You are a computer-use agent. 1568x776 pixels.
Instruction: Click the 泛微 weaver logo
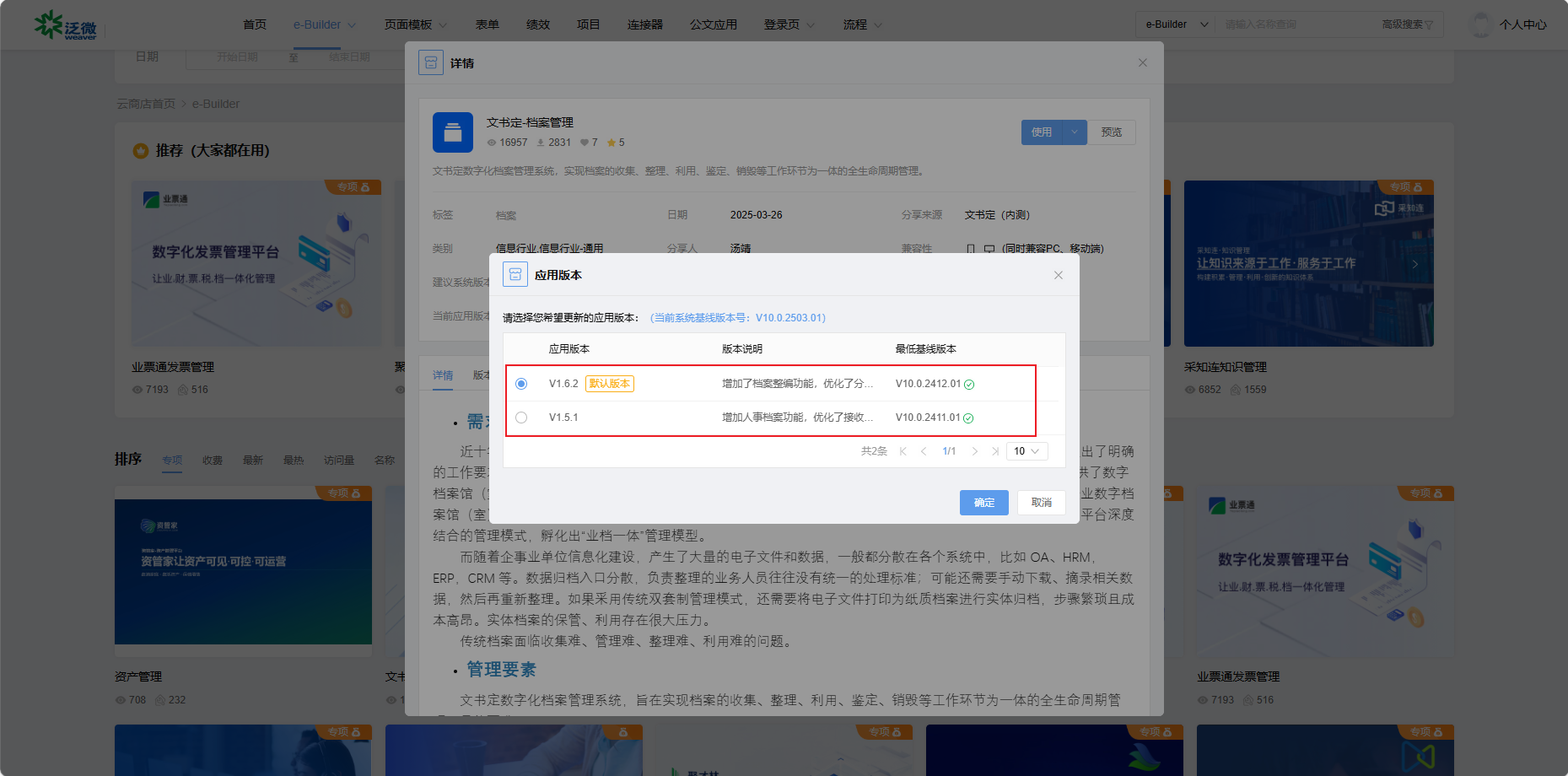click(66, 25)
